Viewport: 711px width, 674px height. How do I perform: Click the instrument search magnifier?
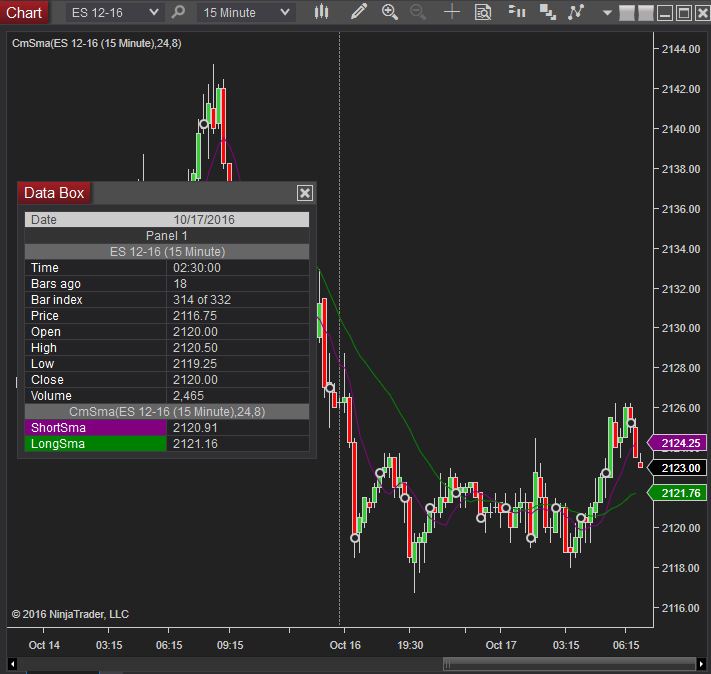point(178,12)
